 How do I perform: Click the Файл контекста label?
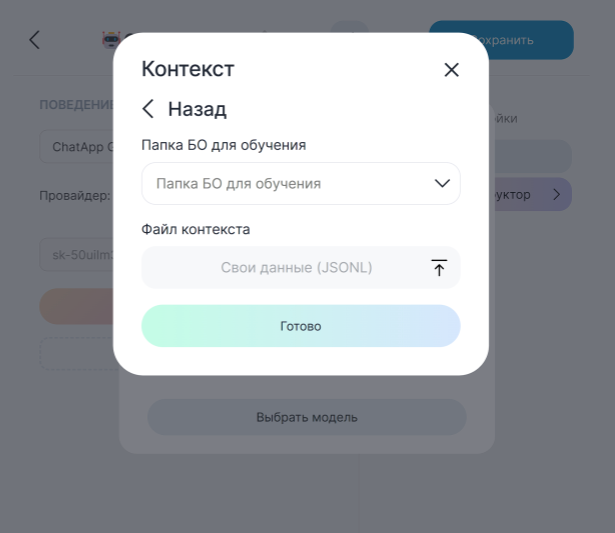pyautogui.click(x=196, y=229)
